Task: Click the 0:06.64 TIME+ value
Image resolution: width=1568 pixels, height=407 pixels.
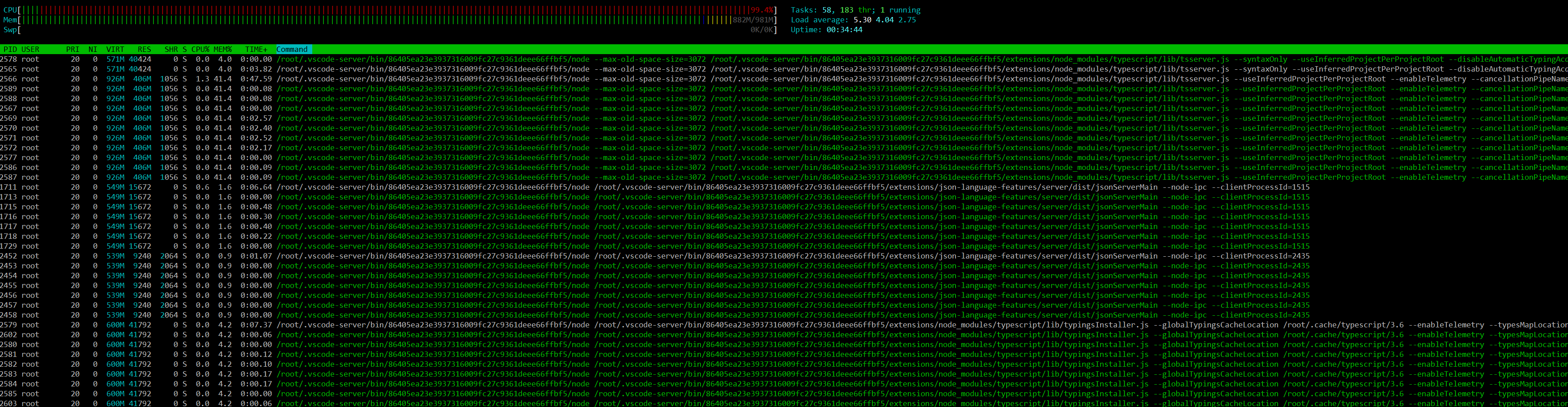Action: click(x=256, y=187)
